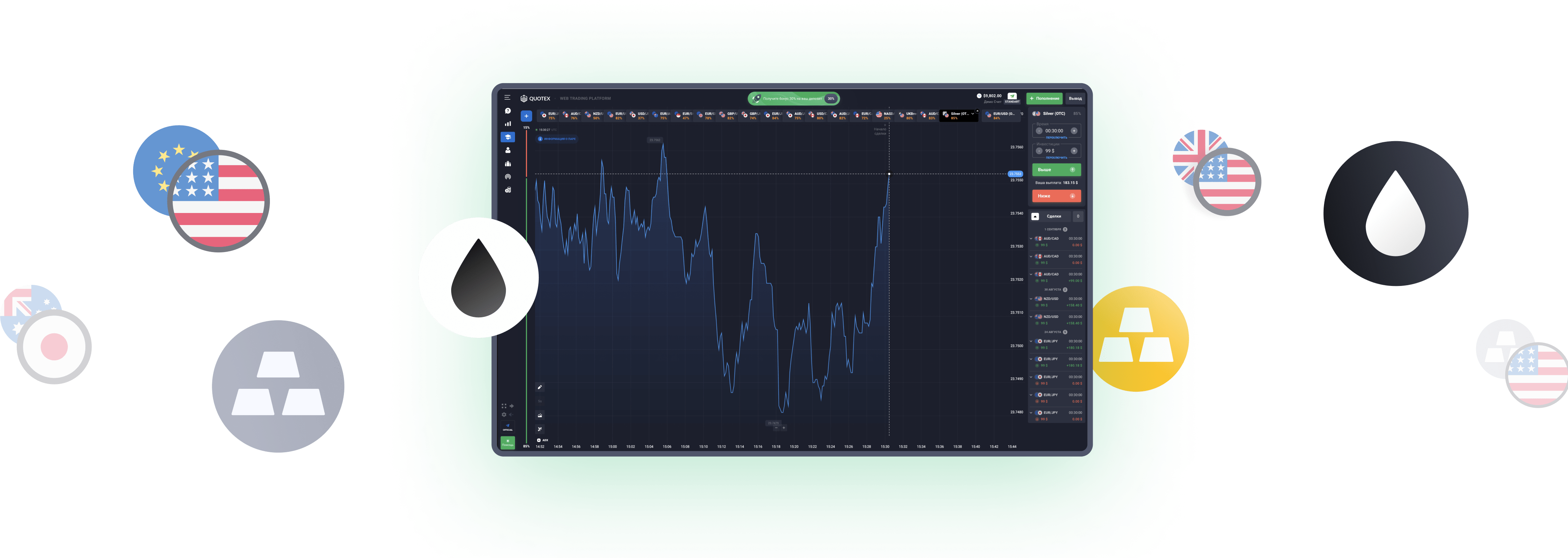Open the hamburger menu in top left
Viewport: 1568px width, 558px height.
(508, 98)
